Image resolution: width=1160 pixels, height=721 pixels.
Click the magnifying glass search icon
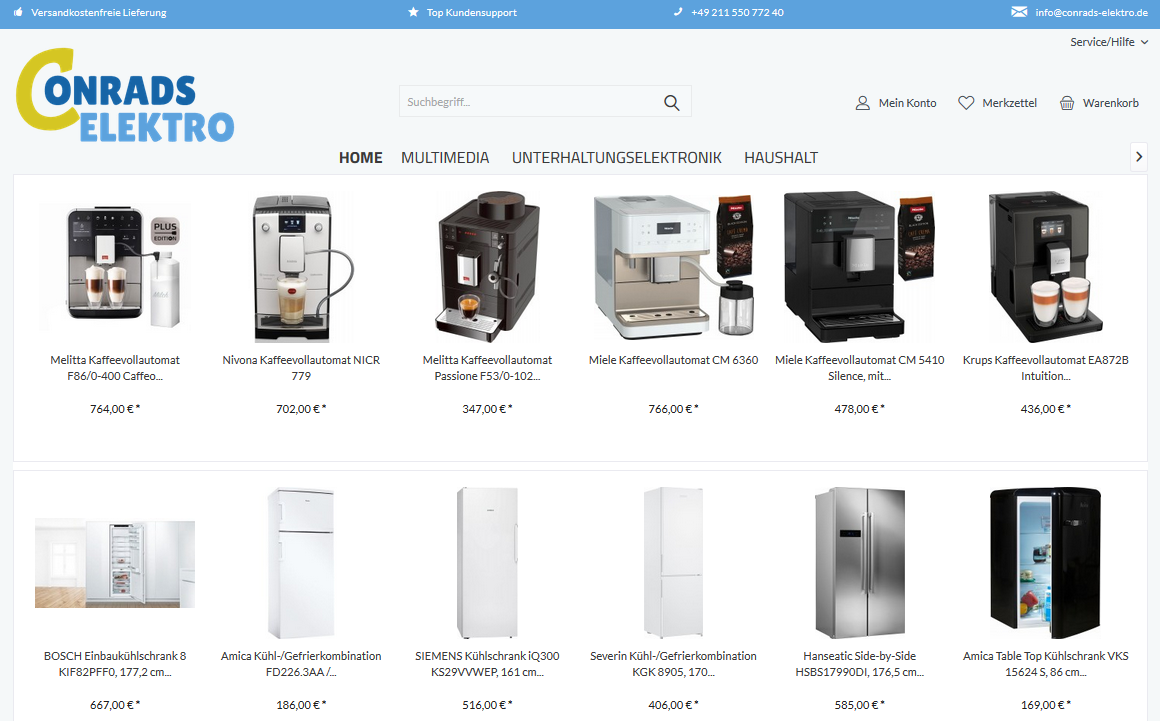671,102
